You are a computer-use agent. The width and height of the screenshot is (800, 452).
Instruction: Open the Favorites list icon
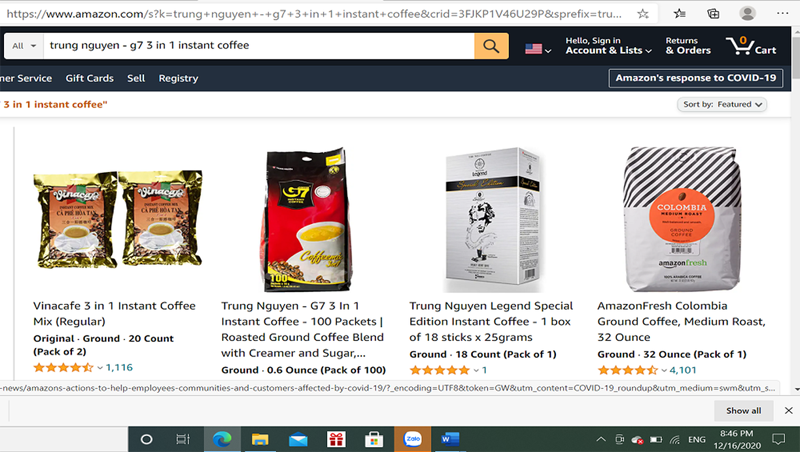679,14
